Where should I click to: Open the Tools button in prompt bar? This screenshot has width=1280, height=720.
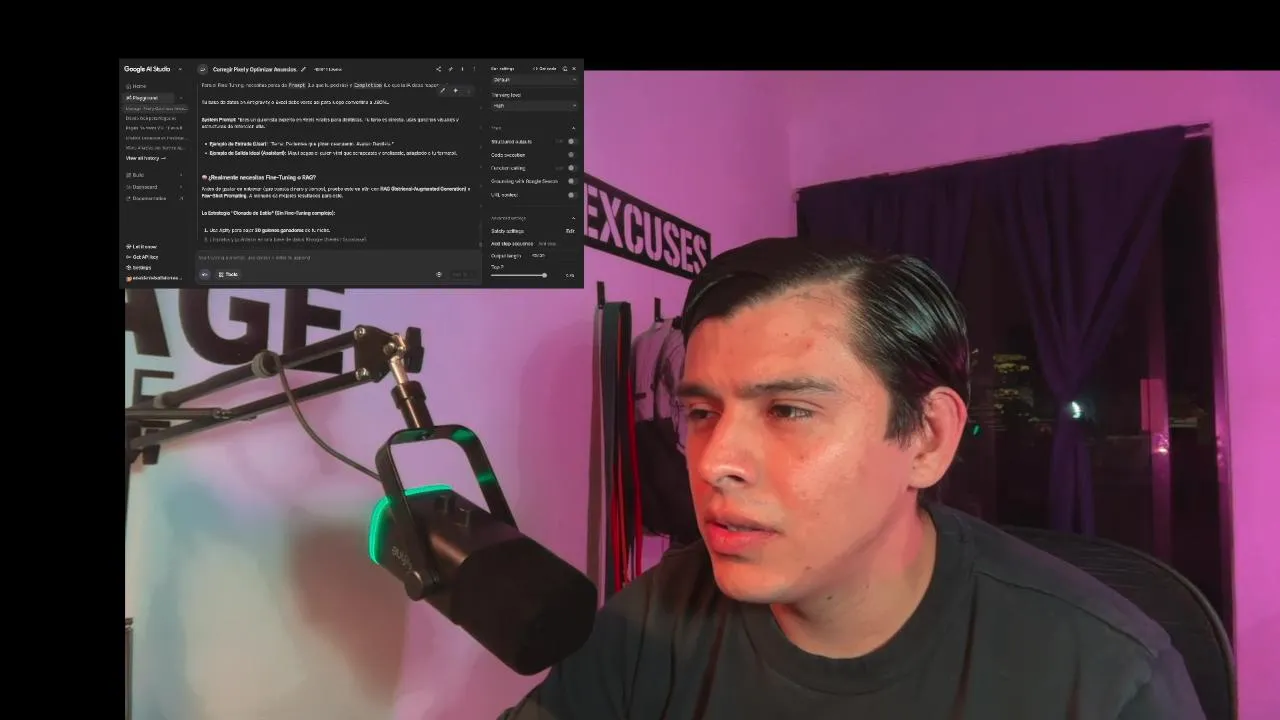point(229,274)
